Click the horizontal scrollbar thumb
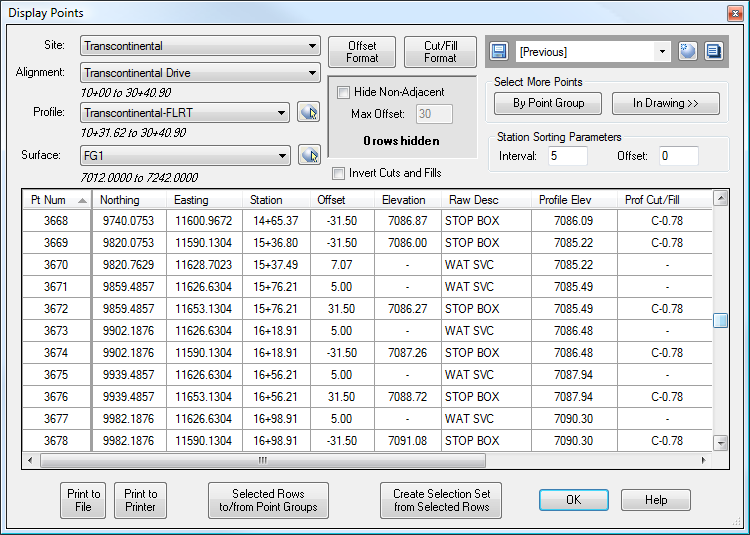Viewport: 750px width, 535px height. point(263,460)
